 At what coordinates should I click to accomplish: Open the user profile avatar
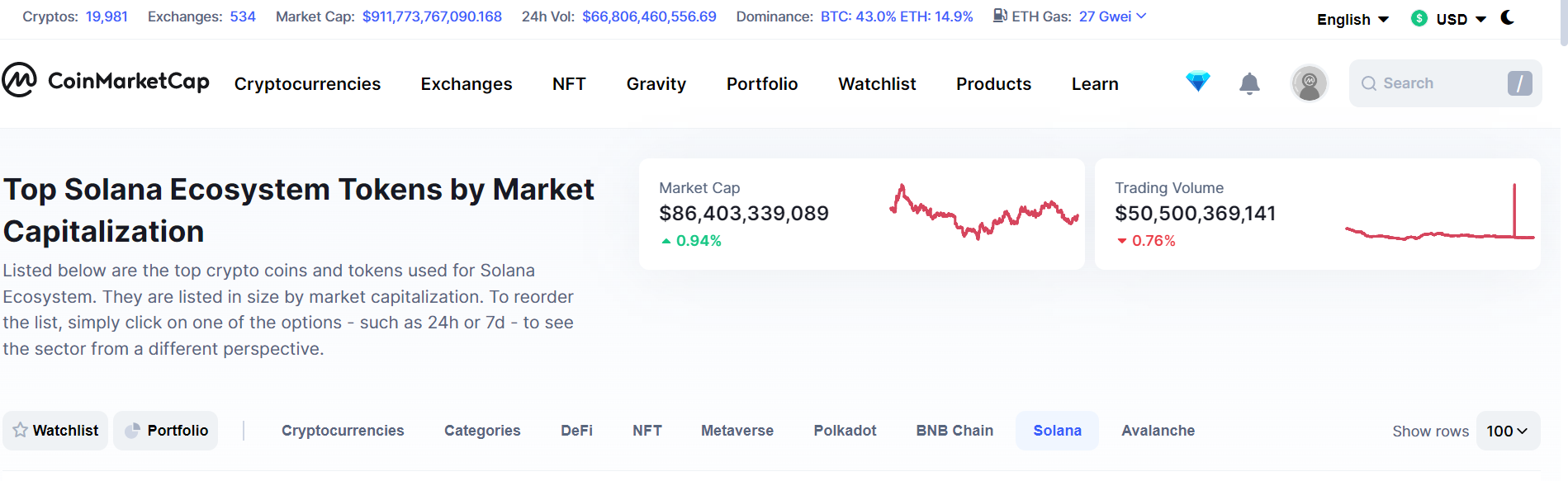tap(1309, 83)
